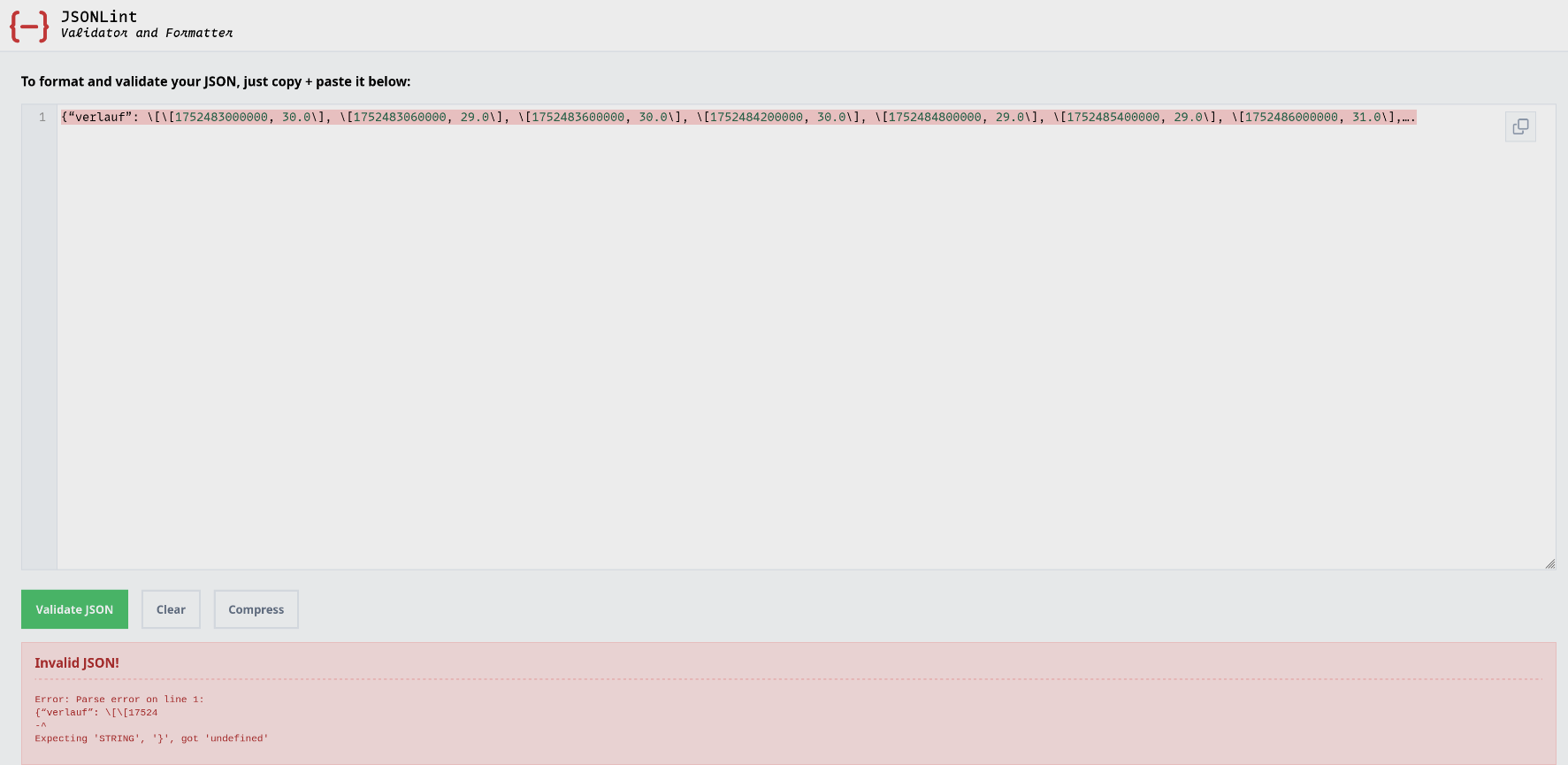Screen dimensions: 1568x765
Task: Click the timestamp 1752484800000 in the editor
Action: click(935, 117)
